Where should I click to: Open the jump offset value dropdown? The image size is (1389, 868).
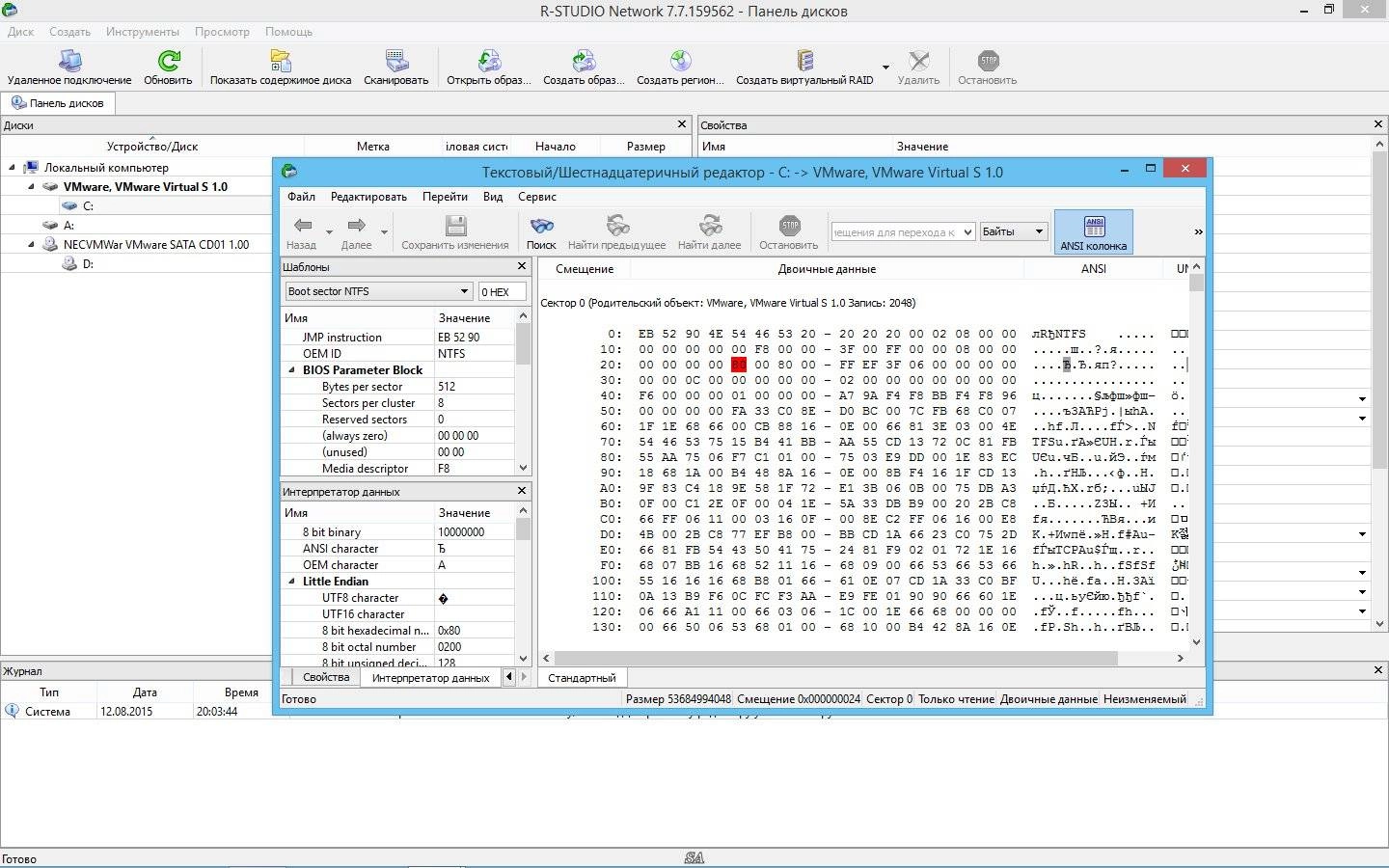[967, 231]
